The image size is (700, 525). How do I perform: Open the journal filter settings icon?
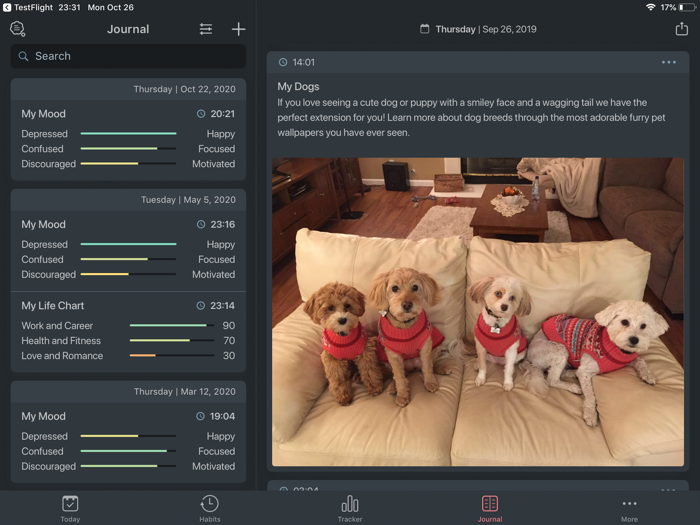tap(206, 29)
